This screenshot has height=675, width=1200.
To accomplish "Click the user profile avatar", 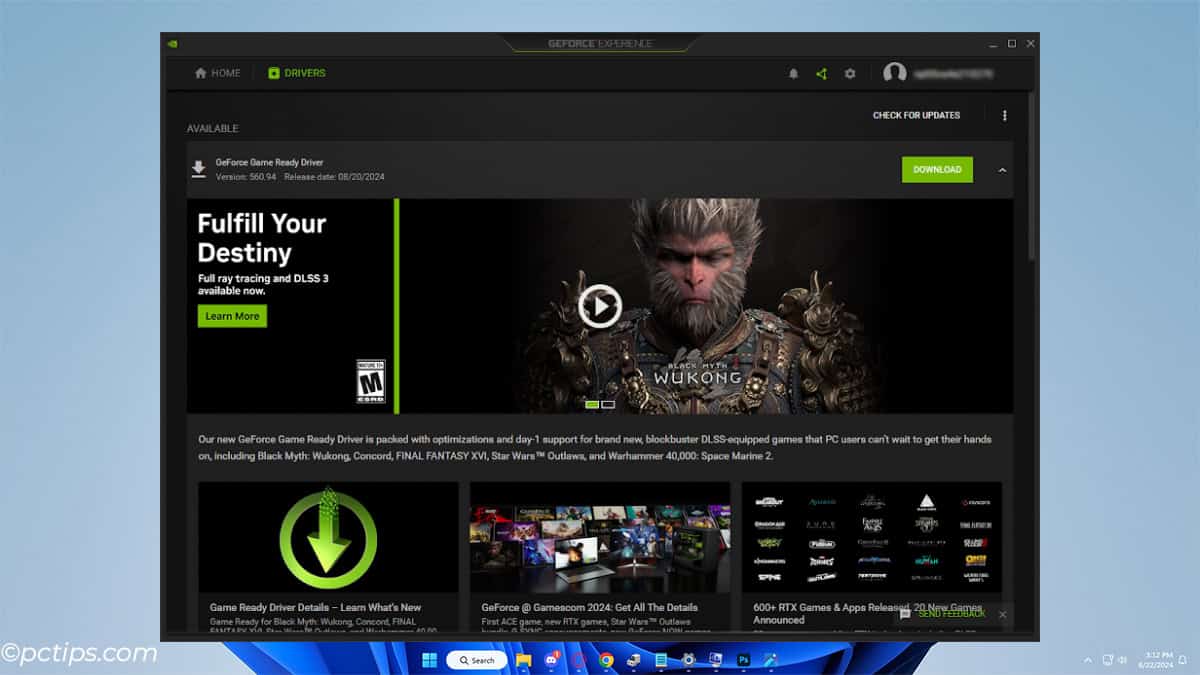I will tap(896, 73).
